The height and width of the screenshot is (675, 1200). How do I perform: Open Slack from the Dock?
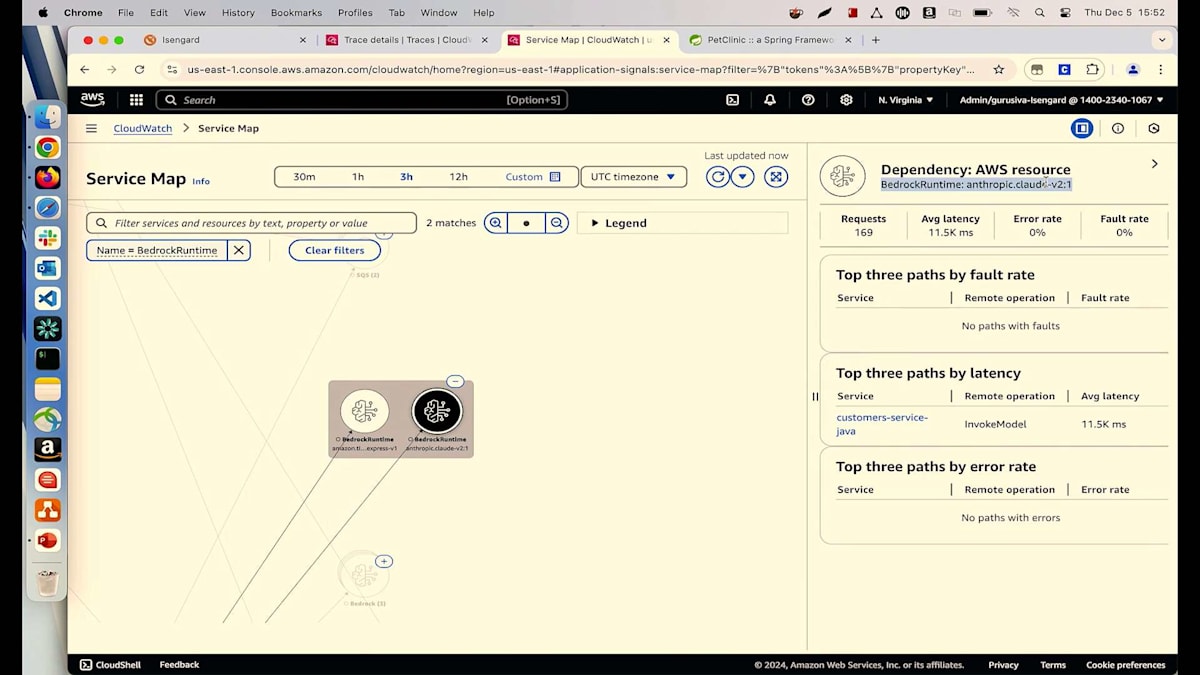point(47,238)
